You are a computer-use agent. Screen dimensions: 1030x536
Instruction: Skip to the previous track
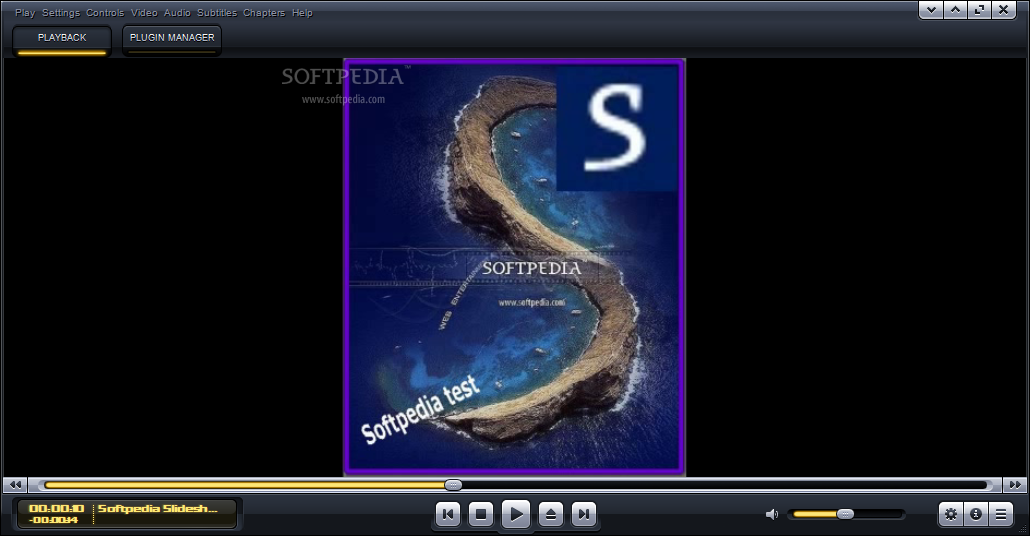(448, 514)
